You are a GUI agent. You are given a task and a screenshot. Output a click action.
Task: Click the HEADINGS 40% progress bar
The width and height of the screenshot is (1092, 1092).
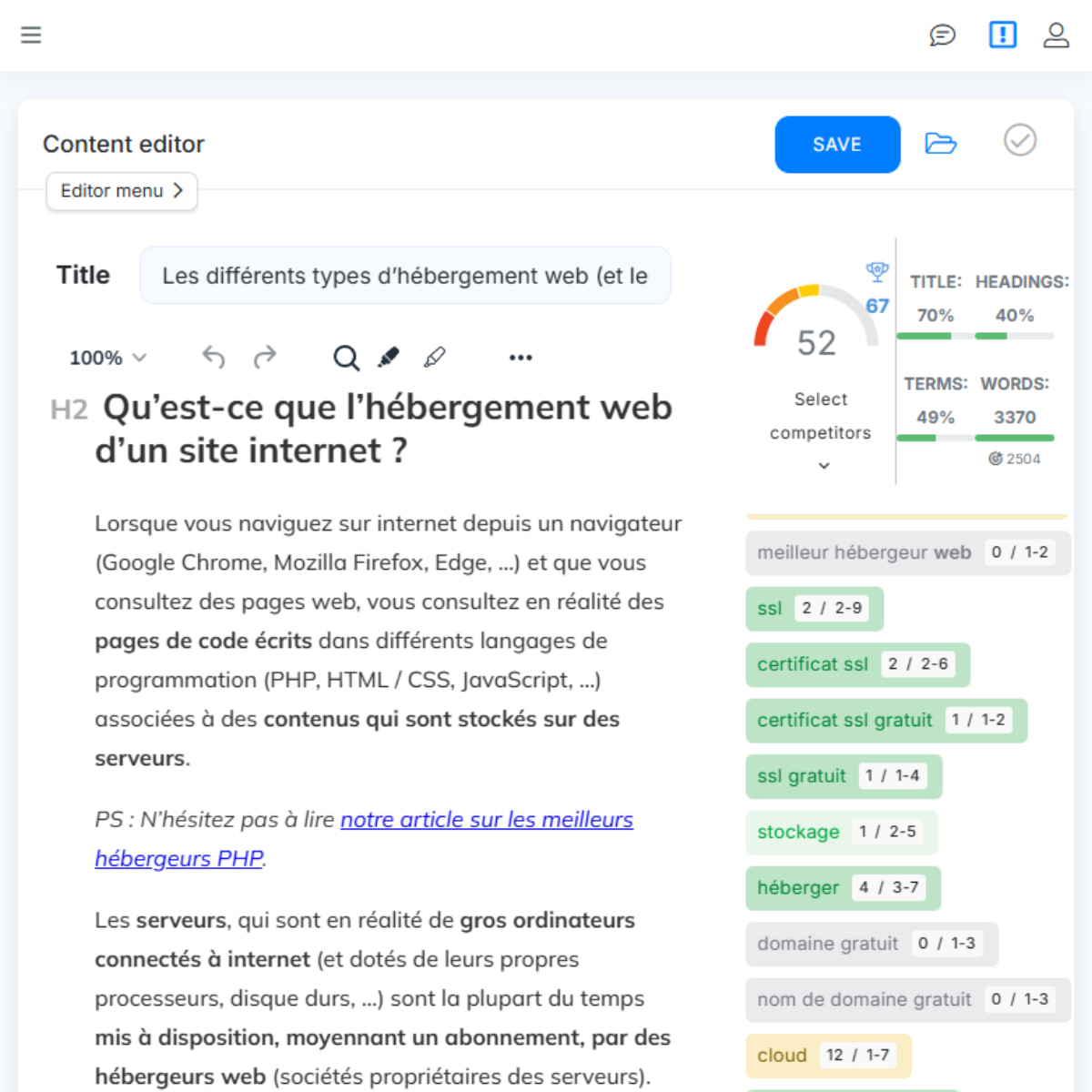point(1015,336)
